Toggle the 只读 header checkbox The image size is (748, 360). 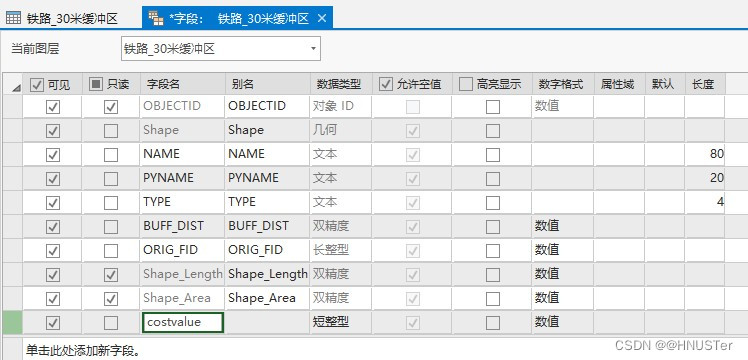96,84
